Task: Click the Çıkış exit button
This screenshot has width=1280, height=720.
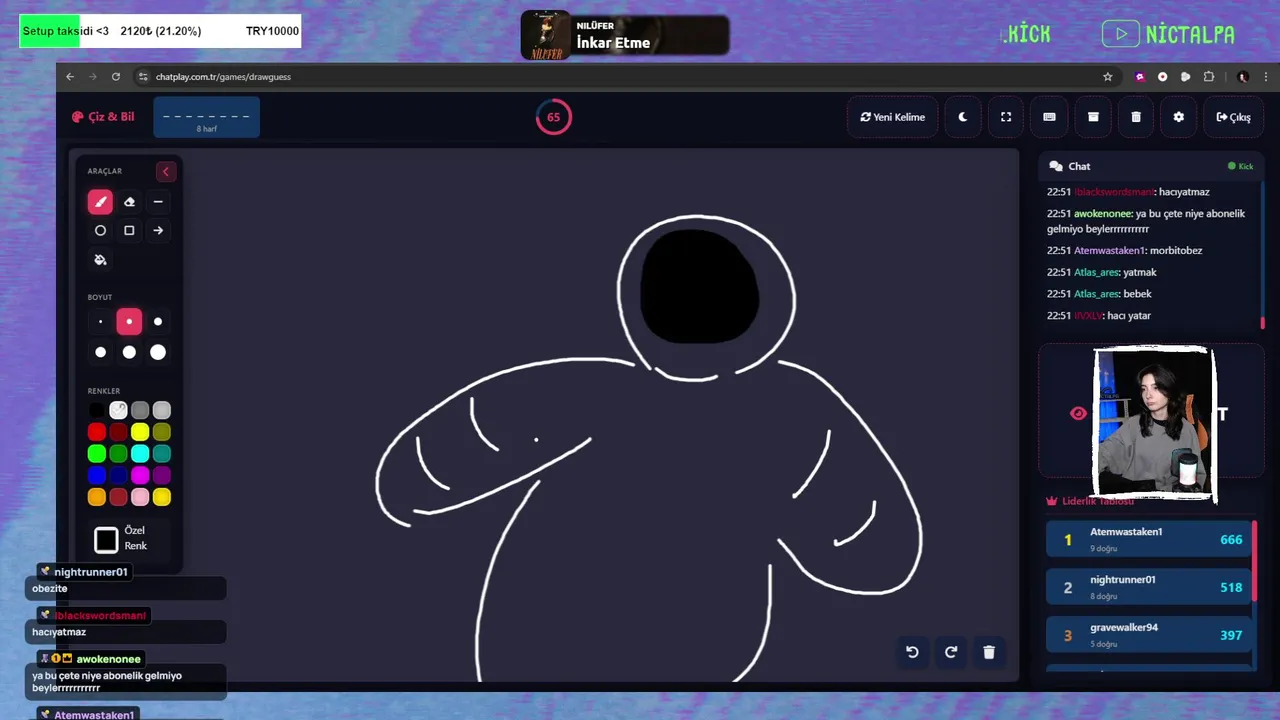Action: click(x=1234, y=117)
